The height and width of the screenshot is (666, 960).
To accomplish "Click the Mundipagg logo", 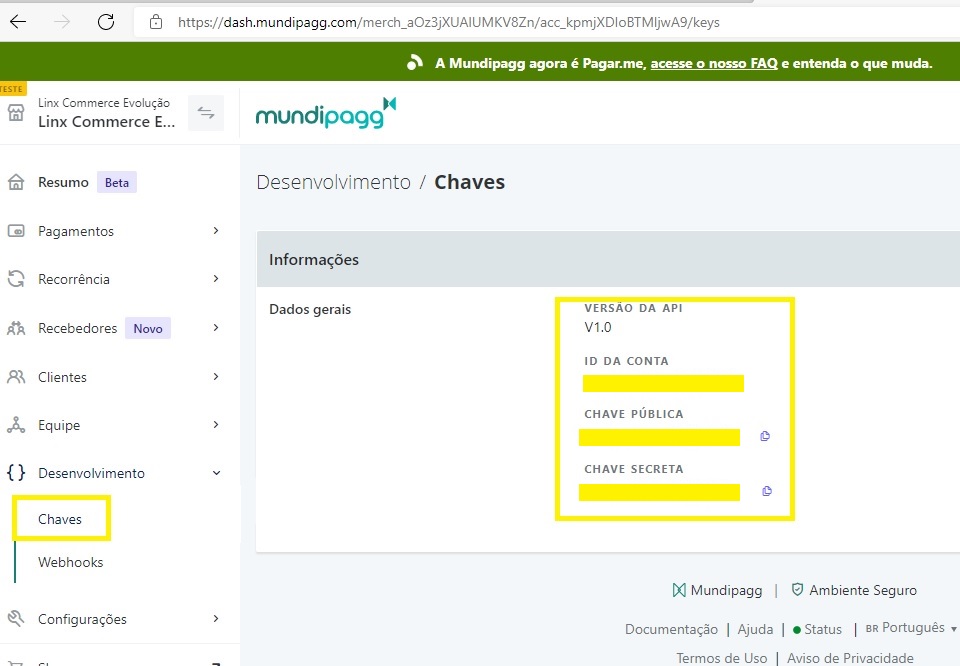I will [x=326, y=113].
